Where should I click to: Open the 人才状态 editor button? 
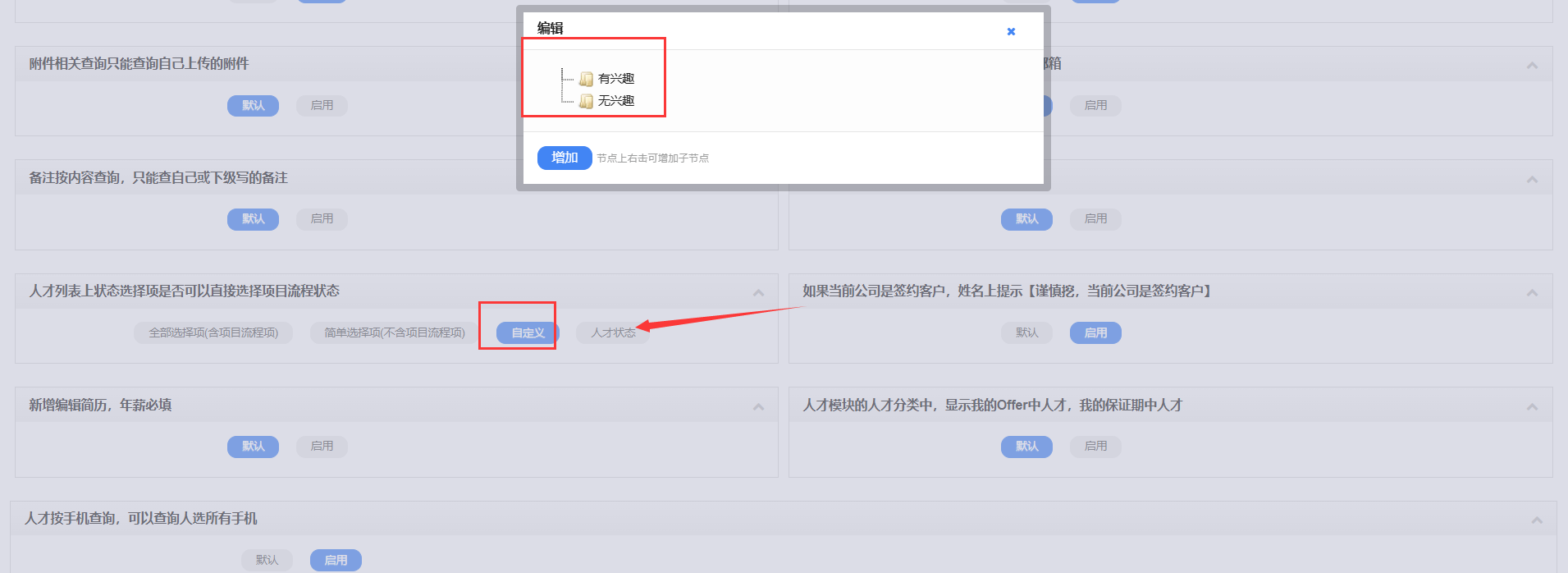coord(613,333)
